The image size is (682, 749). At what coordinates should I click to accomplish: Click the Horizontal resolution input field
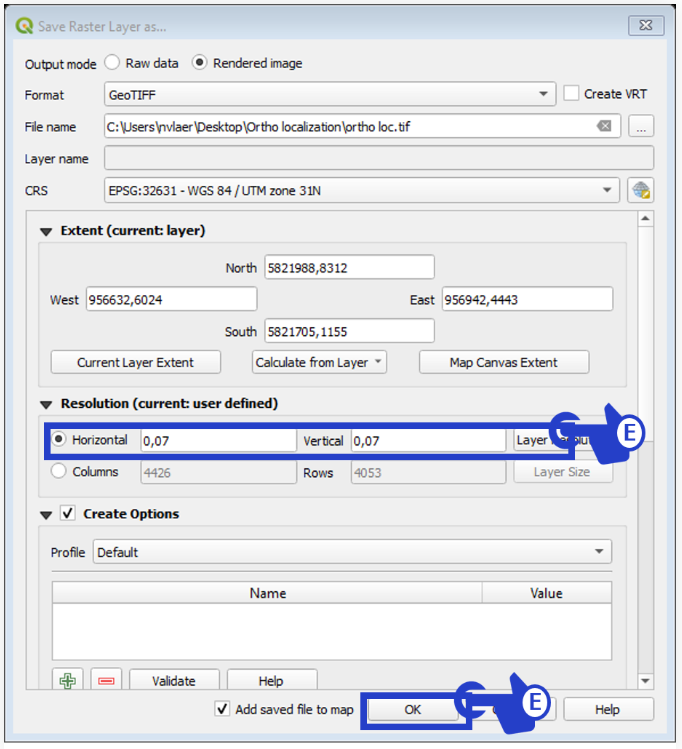tap(218, 441)
